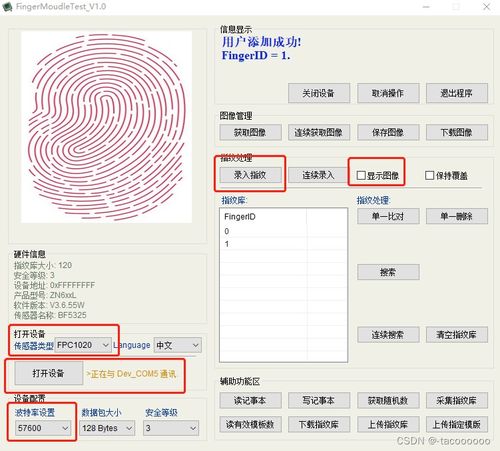Click the 搜索 search button

coord(388,272)
